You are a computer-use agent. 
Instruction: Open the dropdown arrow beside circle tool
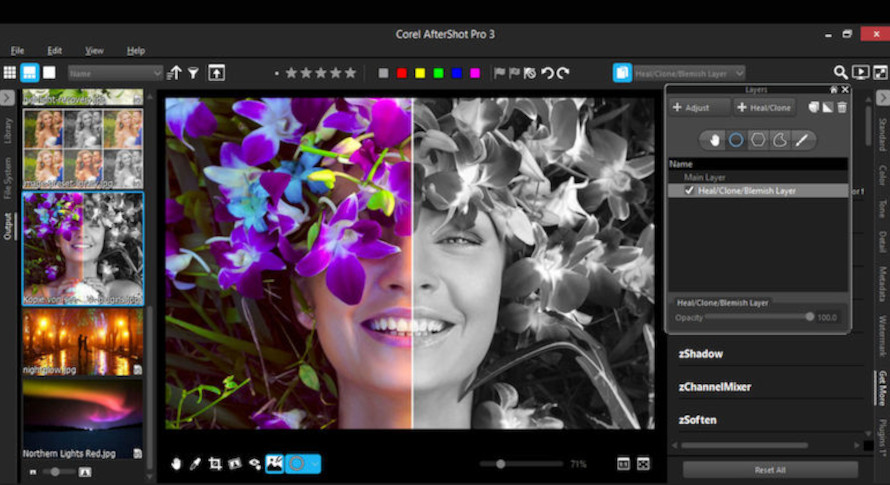pos(314,464)
